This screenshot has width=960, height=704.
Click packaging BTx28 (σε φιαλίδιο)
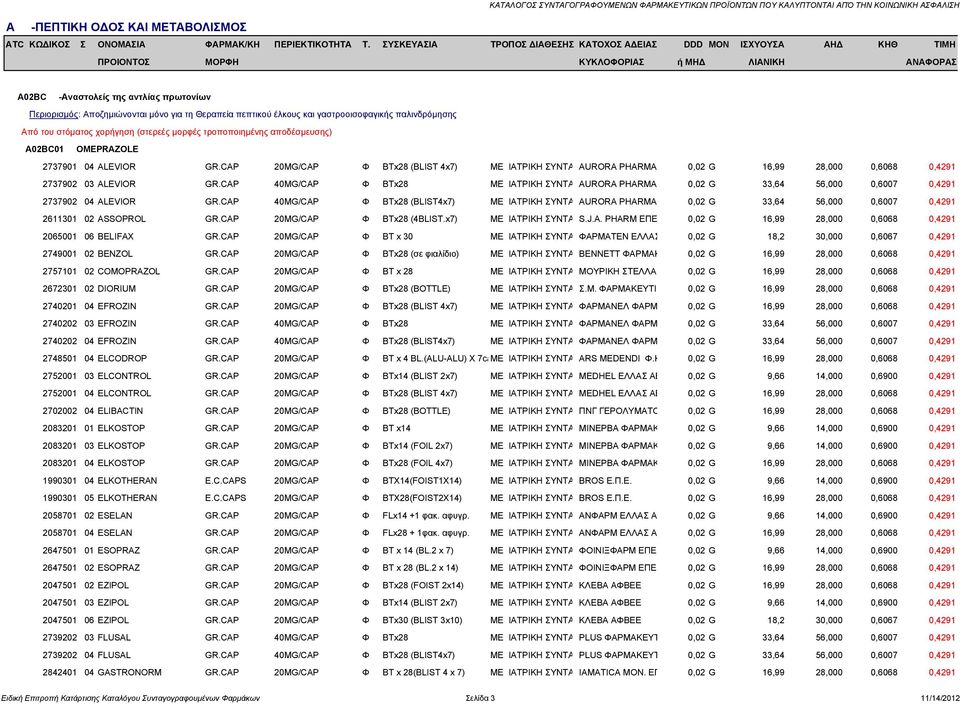pyautogui.click(x=420, y=254)
